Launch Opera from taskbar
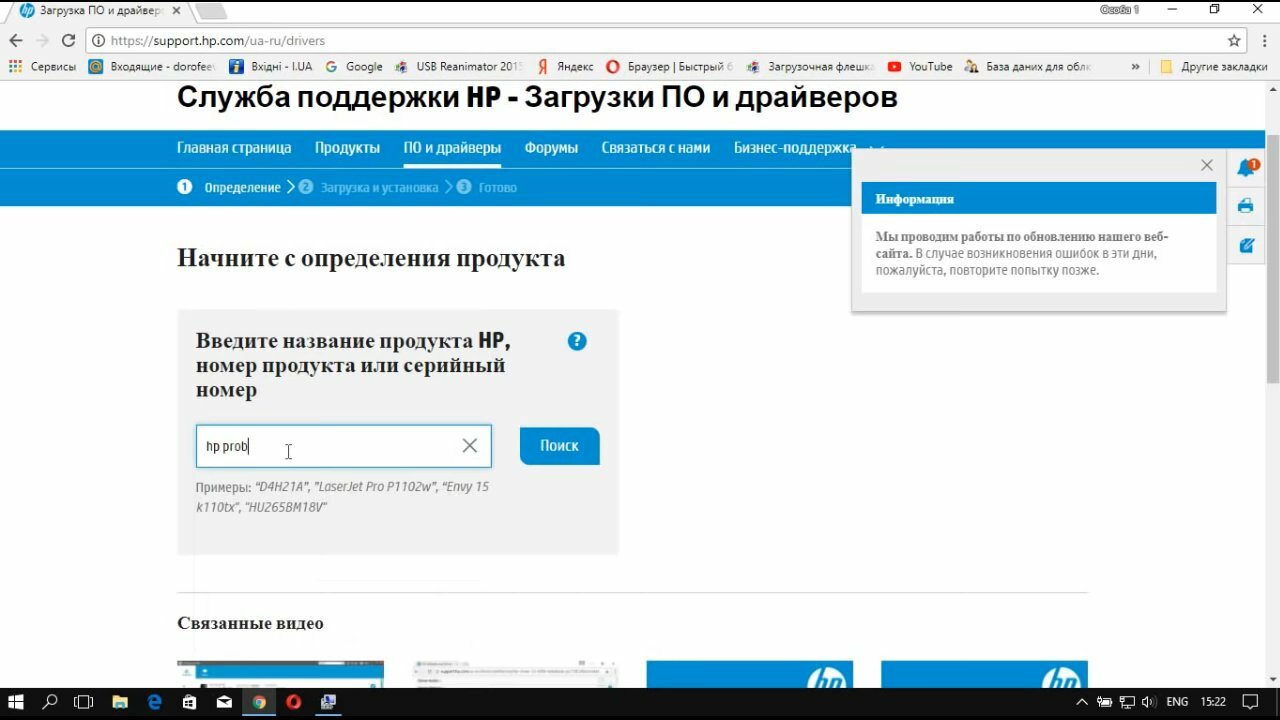Image resolution: width=1280 pixels, height=720 pixels. point(294,702)
